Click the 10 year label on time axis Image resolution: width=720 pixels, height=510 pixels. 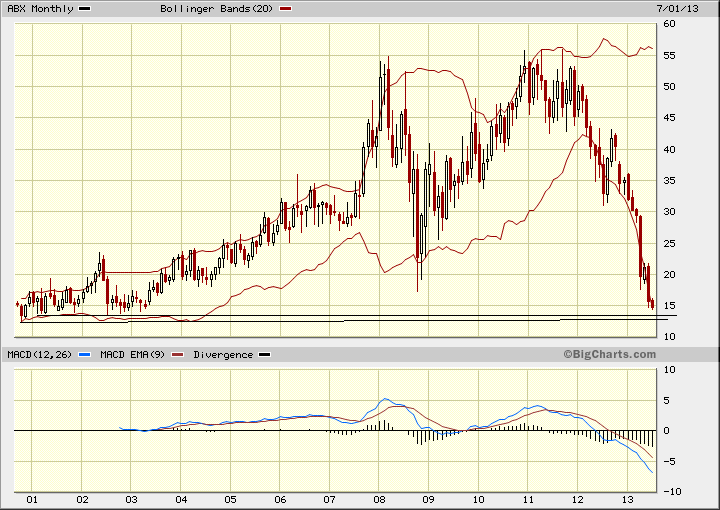tap(478, 500)
